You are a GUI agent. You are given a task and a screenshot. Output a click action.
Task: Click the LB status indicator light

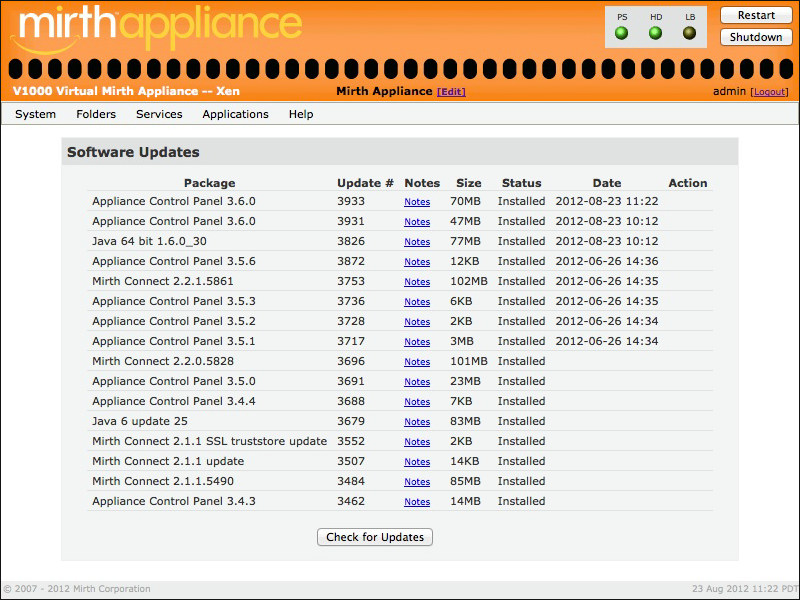tap(689, 34)
